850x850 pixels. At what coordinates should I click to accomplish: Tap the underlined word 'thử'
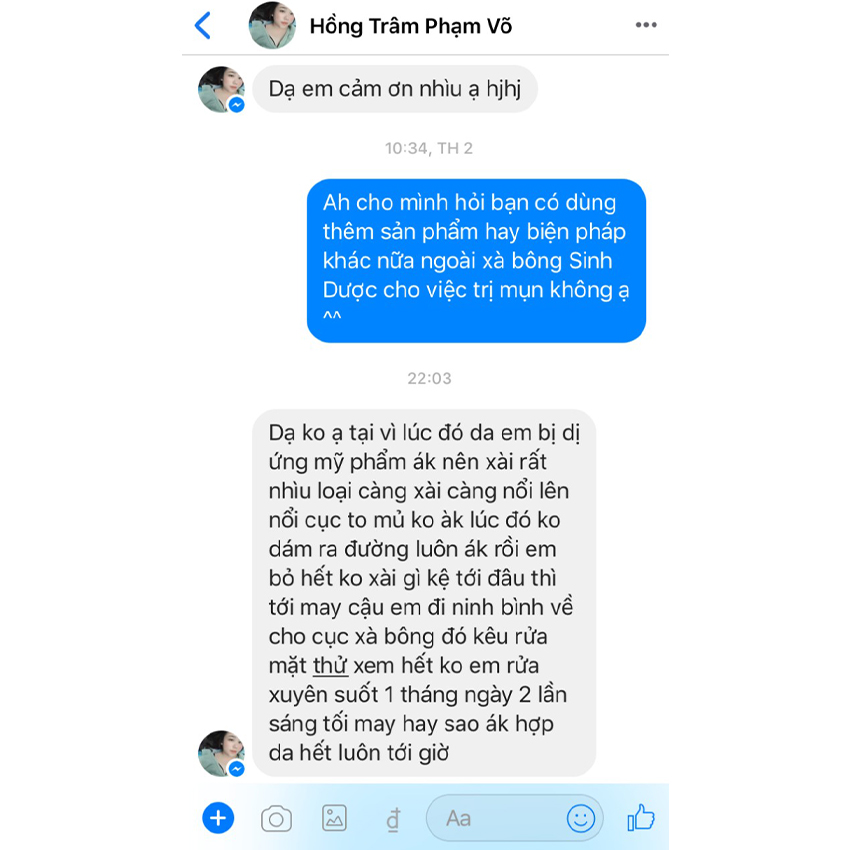tap(330, 666)
